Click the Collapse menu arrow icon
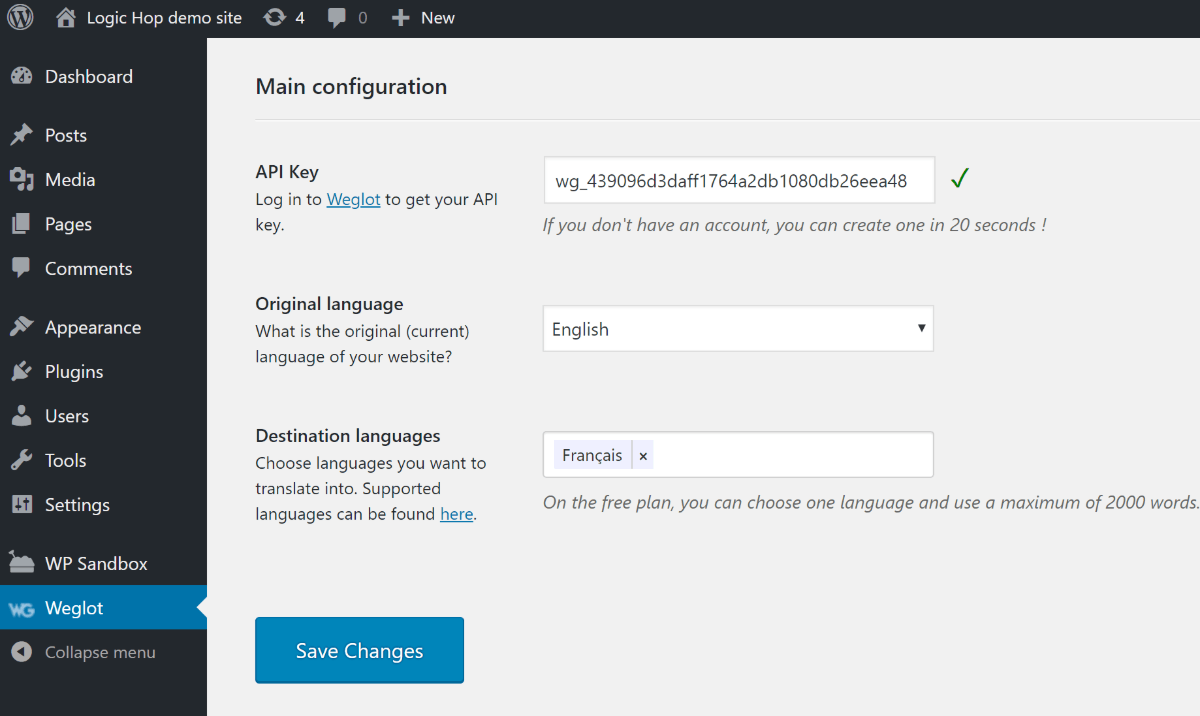The width and height of the screenshot is (1200, 716). click(21, 652)
